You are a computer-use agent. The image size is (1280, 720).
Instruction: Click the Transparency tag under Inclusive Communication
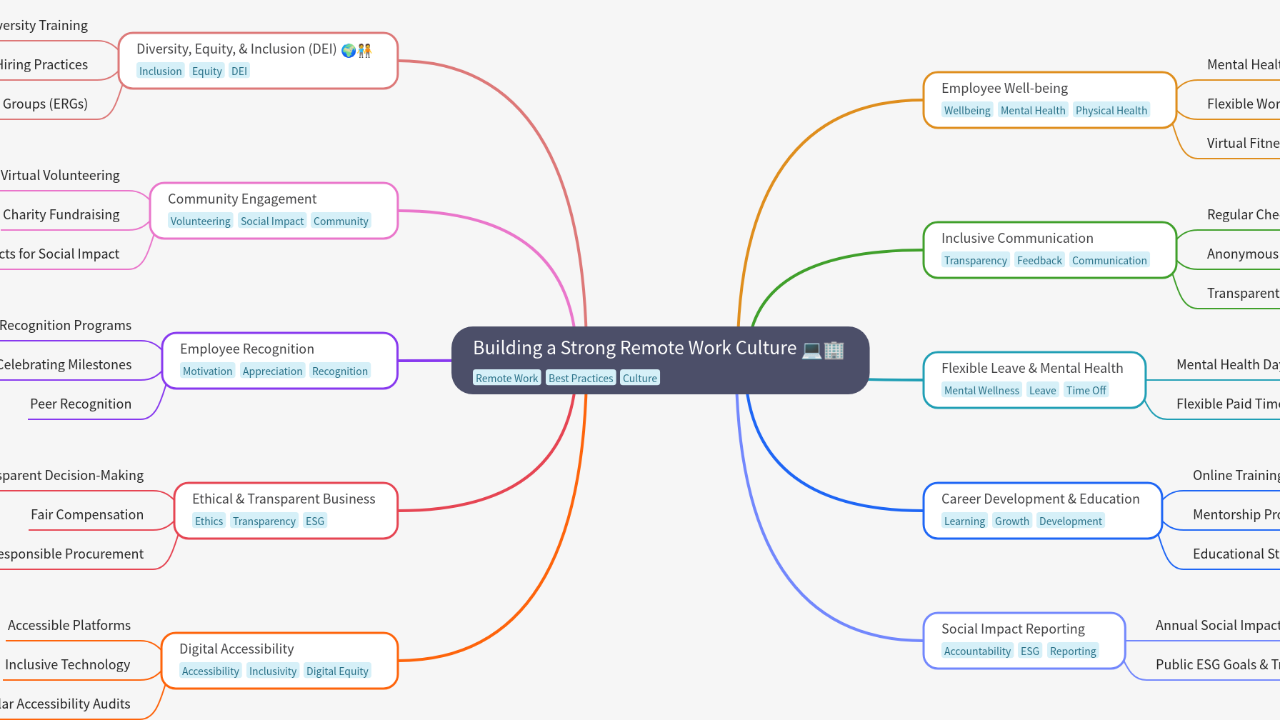click(975, 260)
